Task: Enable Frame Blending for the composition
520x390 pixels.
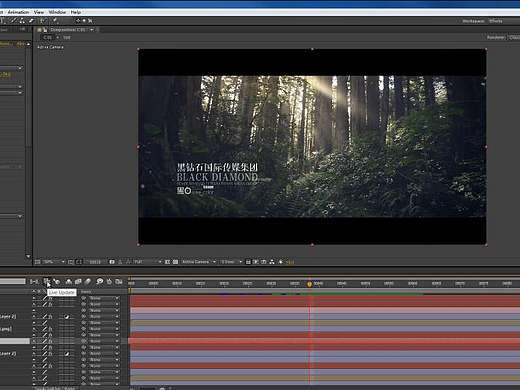Action: click(x=78, y=282)
